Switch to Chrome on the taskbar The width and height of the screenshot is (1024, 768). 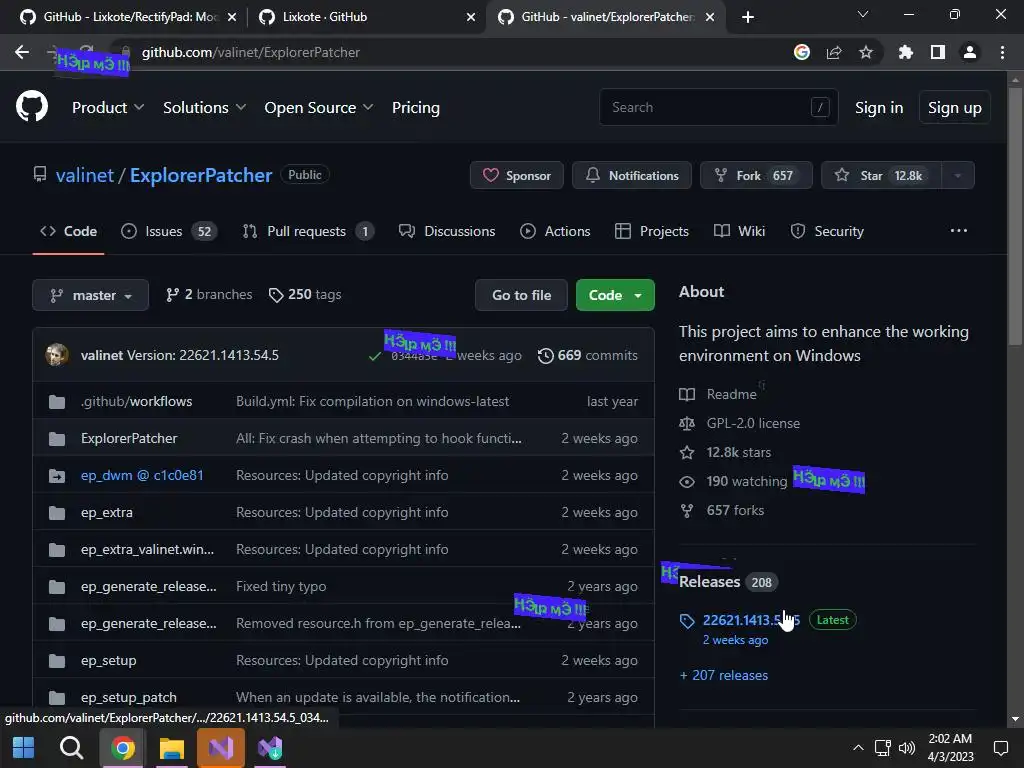coord(122,748)
